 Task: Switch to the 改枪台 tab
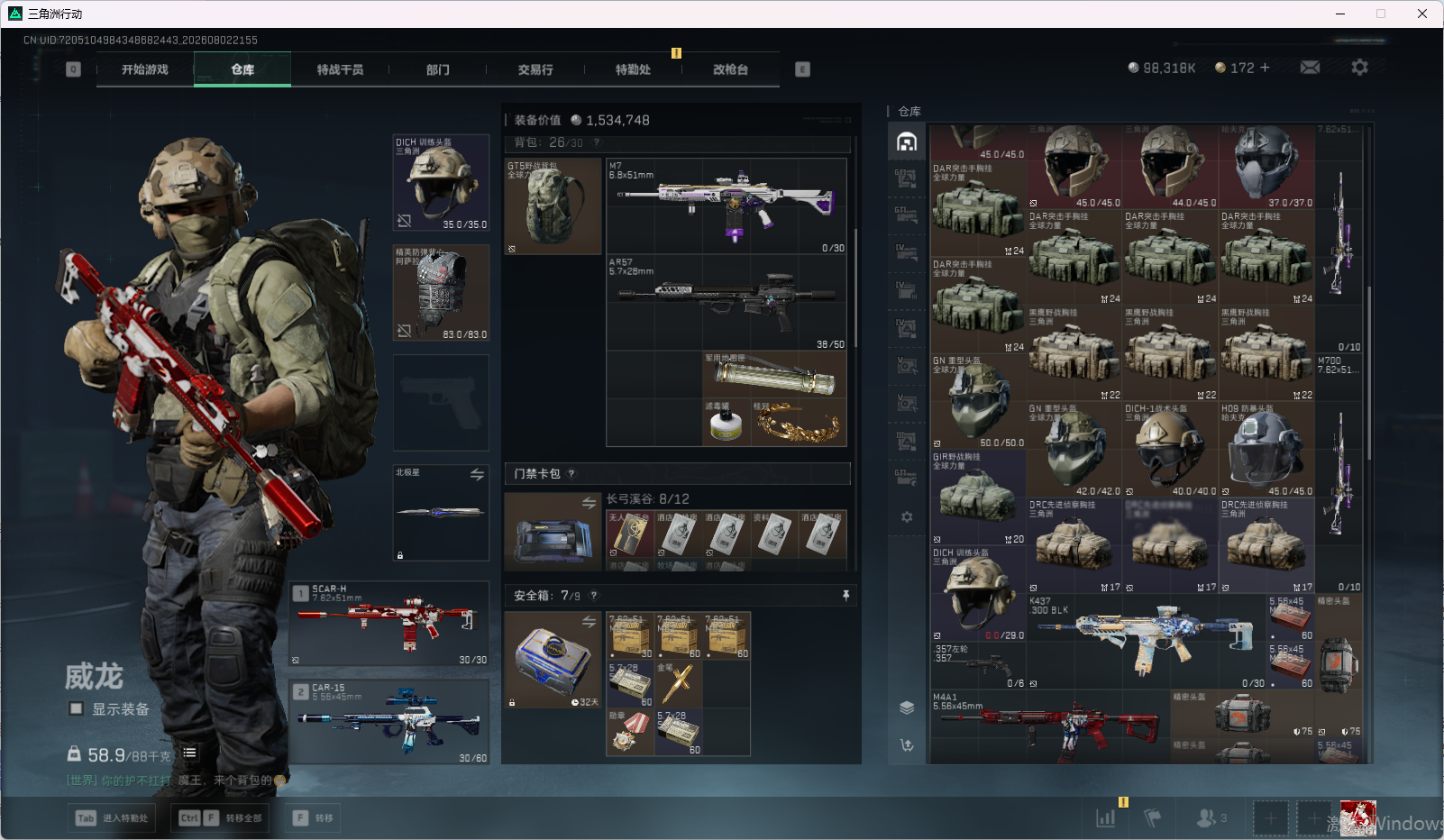730,69
